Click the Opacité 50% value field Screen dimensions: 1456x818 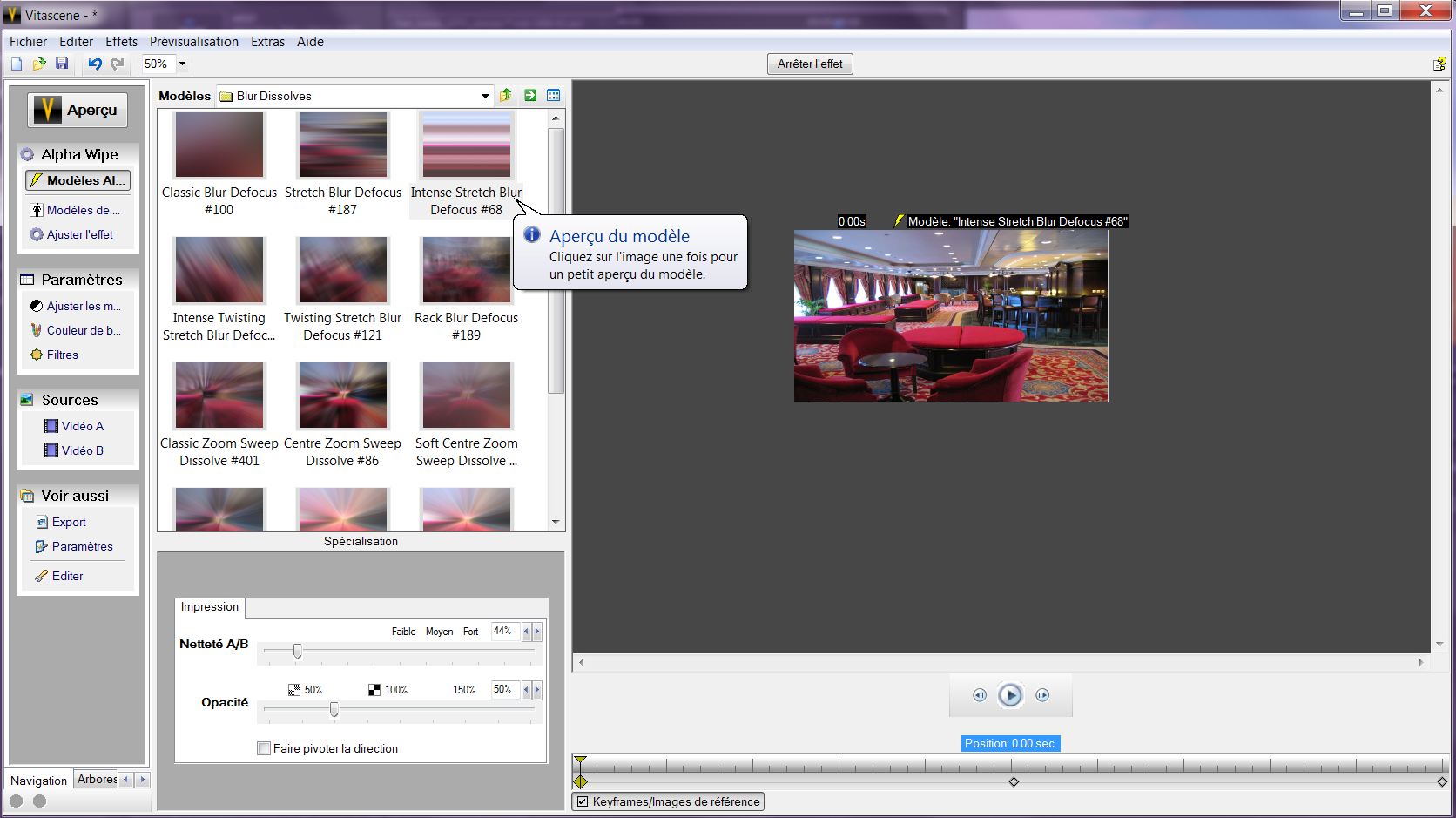[504, 689]
